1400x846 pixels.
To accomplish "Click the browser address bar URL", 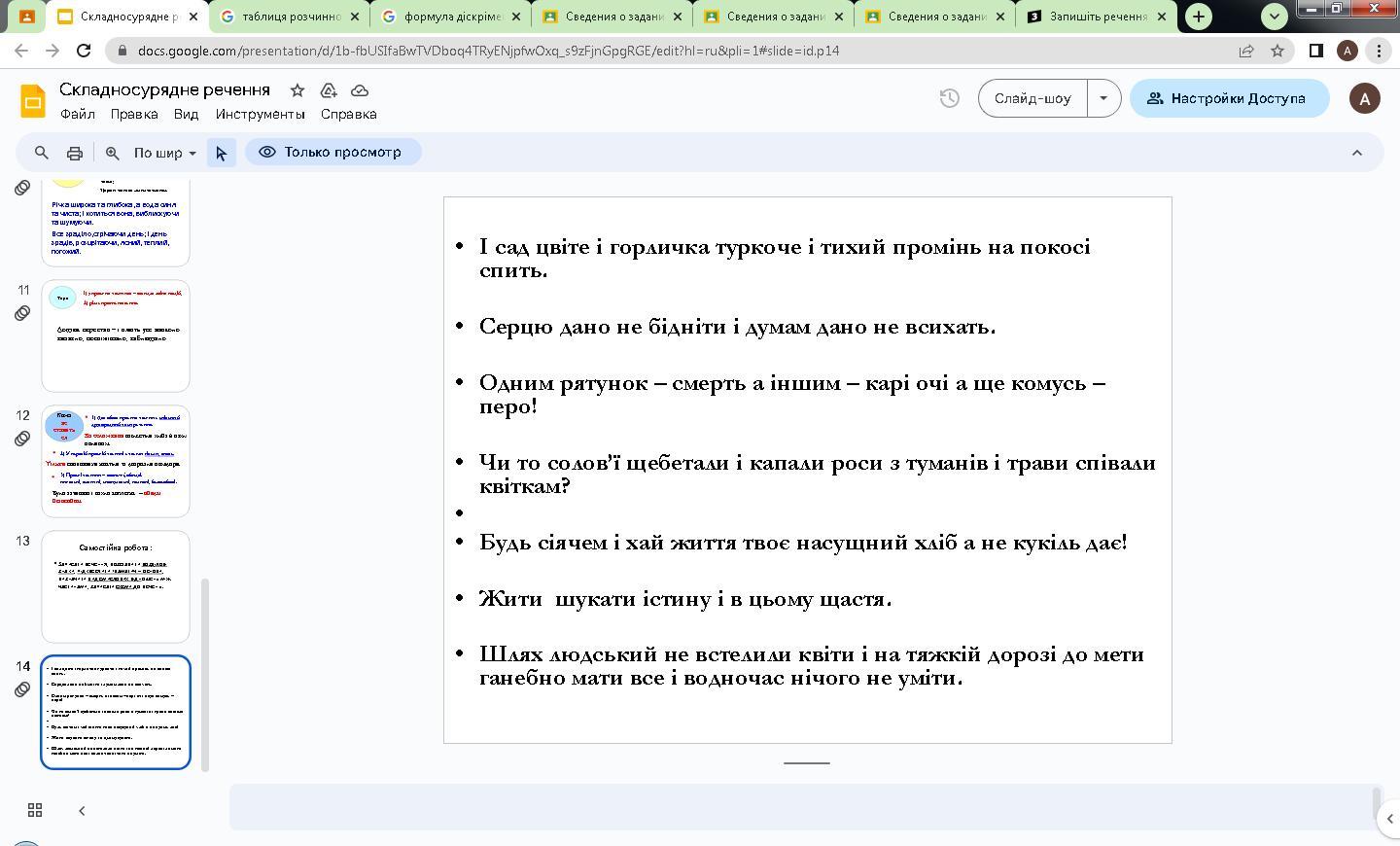I will point(488,51).
